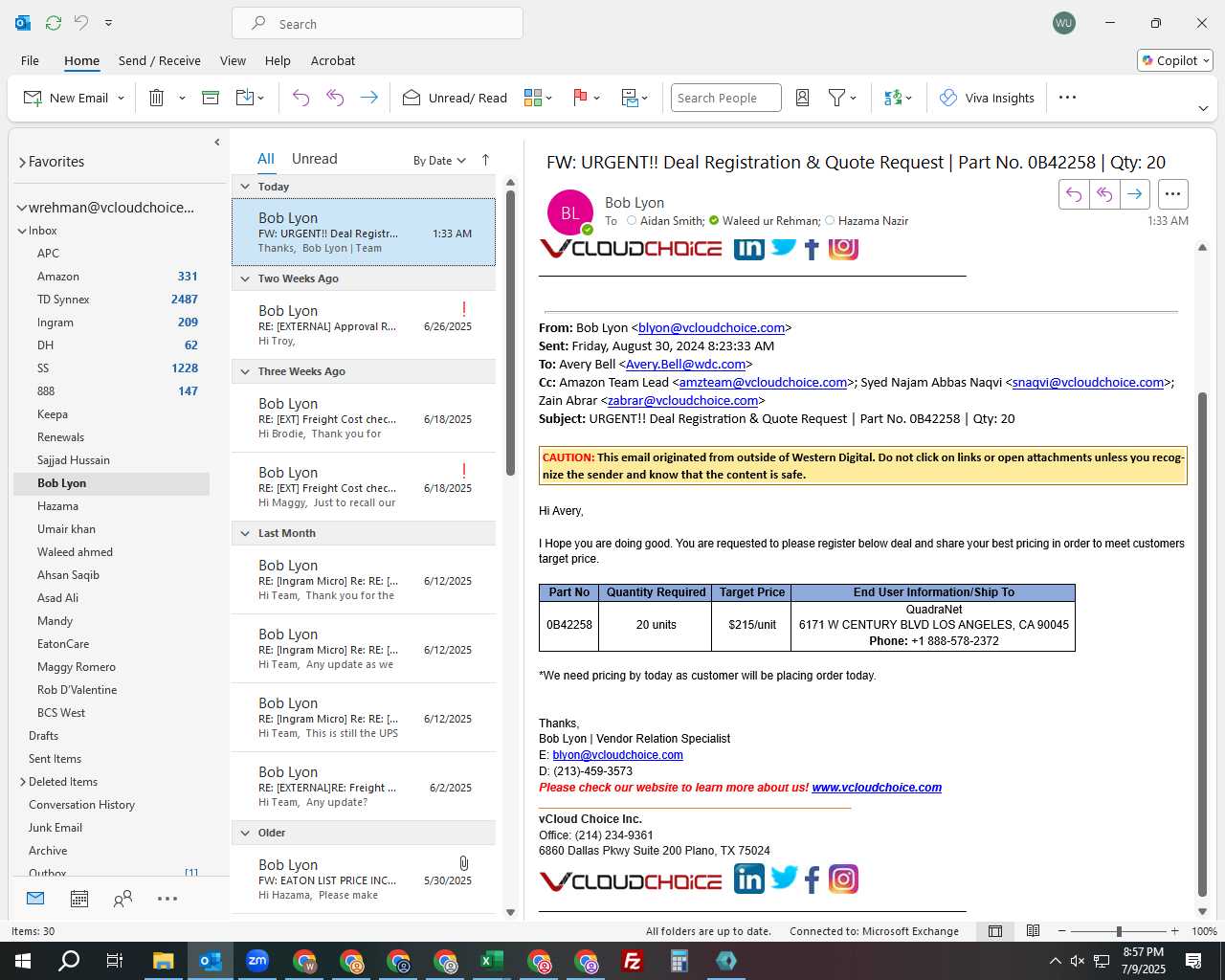The image size is (1225, 980).
Task: Open the Acrobat tab
Action: 333,60
